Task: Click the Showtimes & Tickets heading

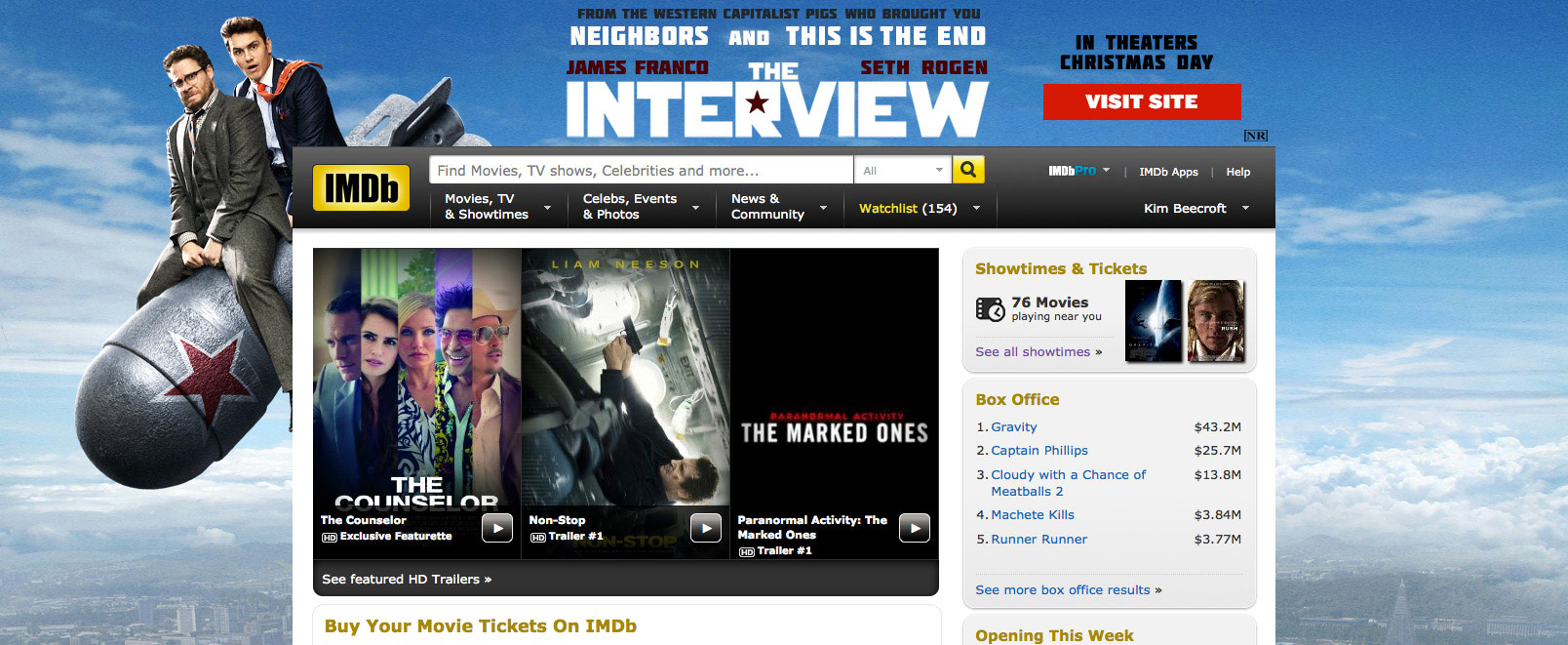Action: pyautogui.click(x=1061, y=268)
